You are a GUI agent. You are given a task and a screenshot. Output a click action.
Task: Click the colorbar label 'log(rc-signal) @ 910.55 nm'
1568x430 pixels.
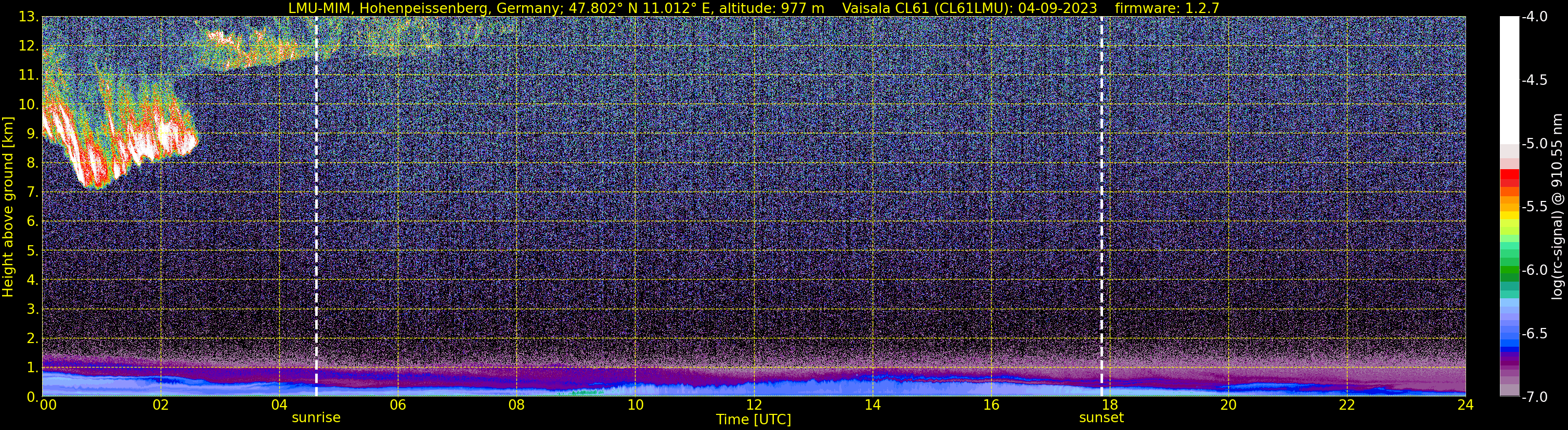[1558, 207]
